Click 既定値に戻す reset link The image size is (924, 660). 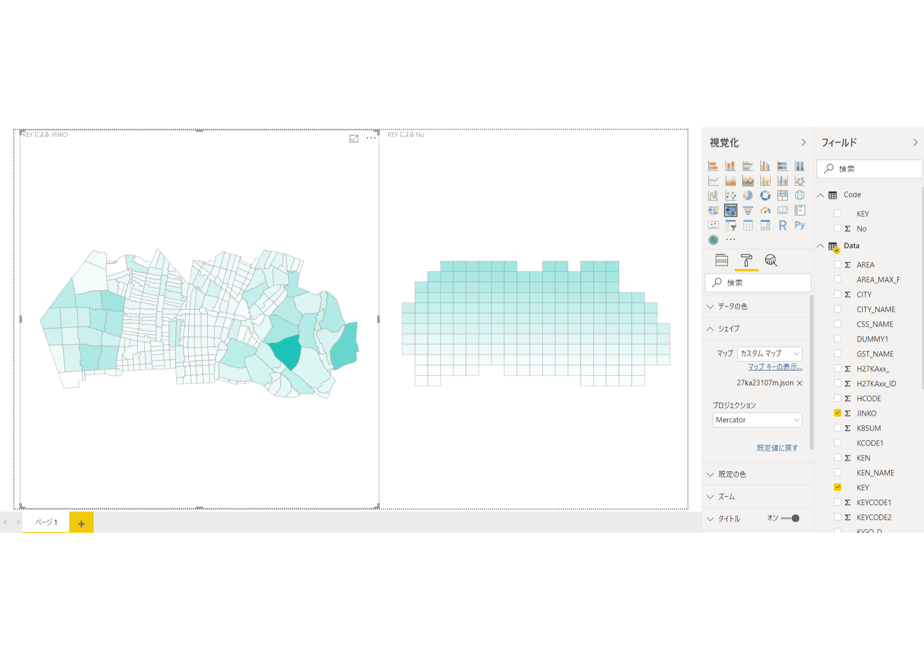777,448
